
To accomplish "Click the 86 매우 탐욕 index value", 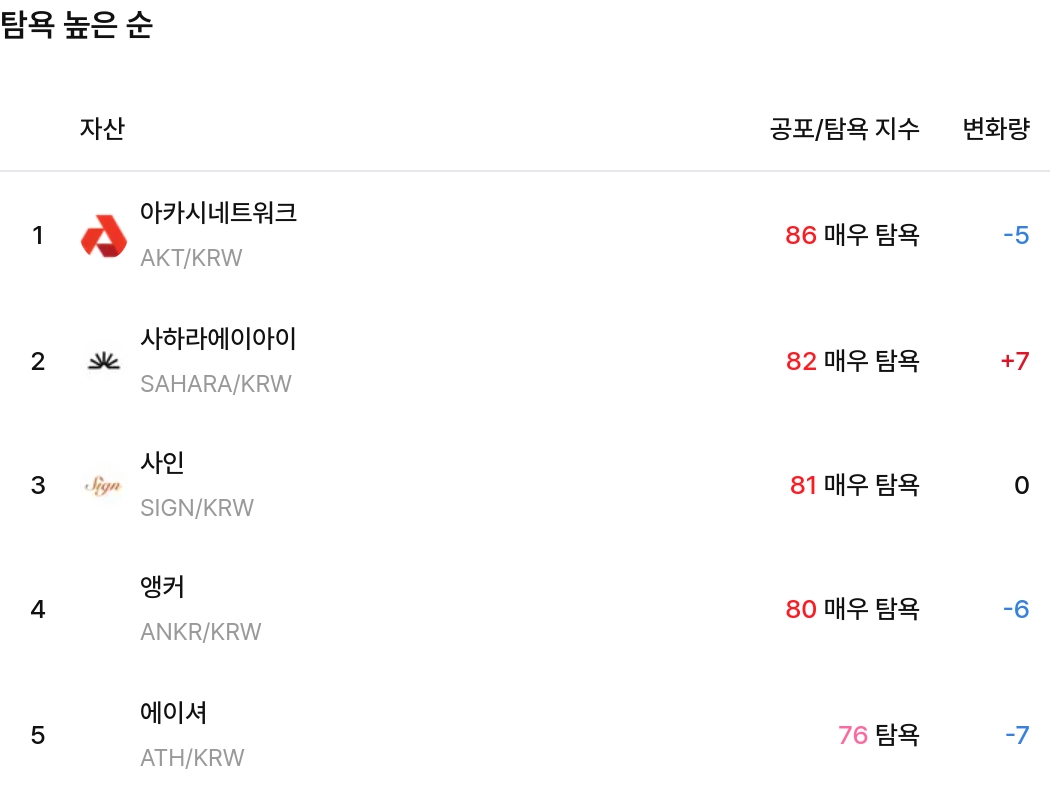I will 852,235.
